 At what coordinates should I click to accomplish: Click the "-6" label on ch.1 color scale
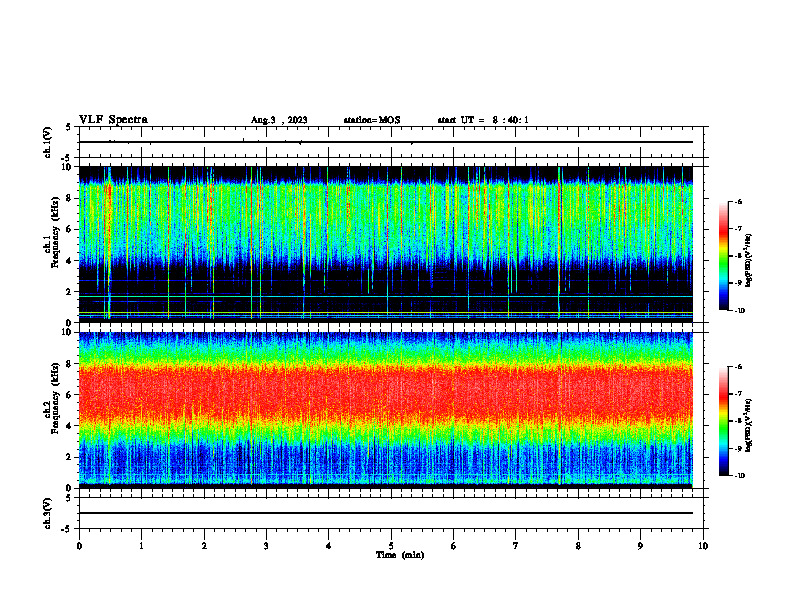(738, 202)
